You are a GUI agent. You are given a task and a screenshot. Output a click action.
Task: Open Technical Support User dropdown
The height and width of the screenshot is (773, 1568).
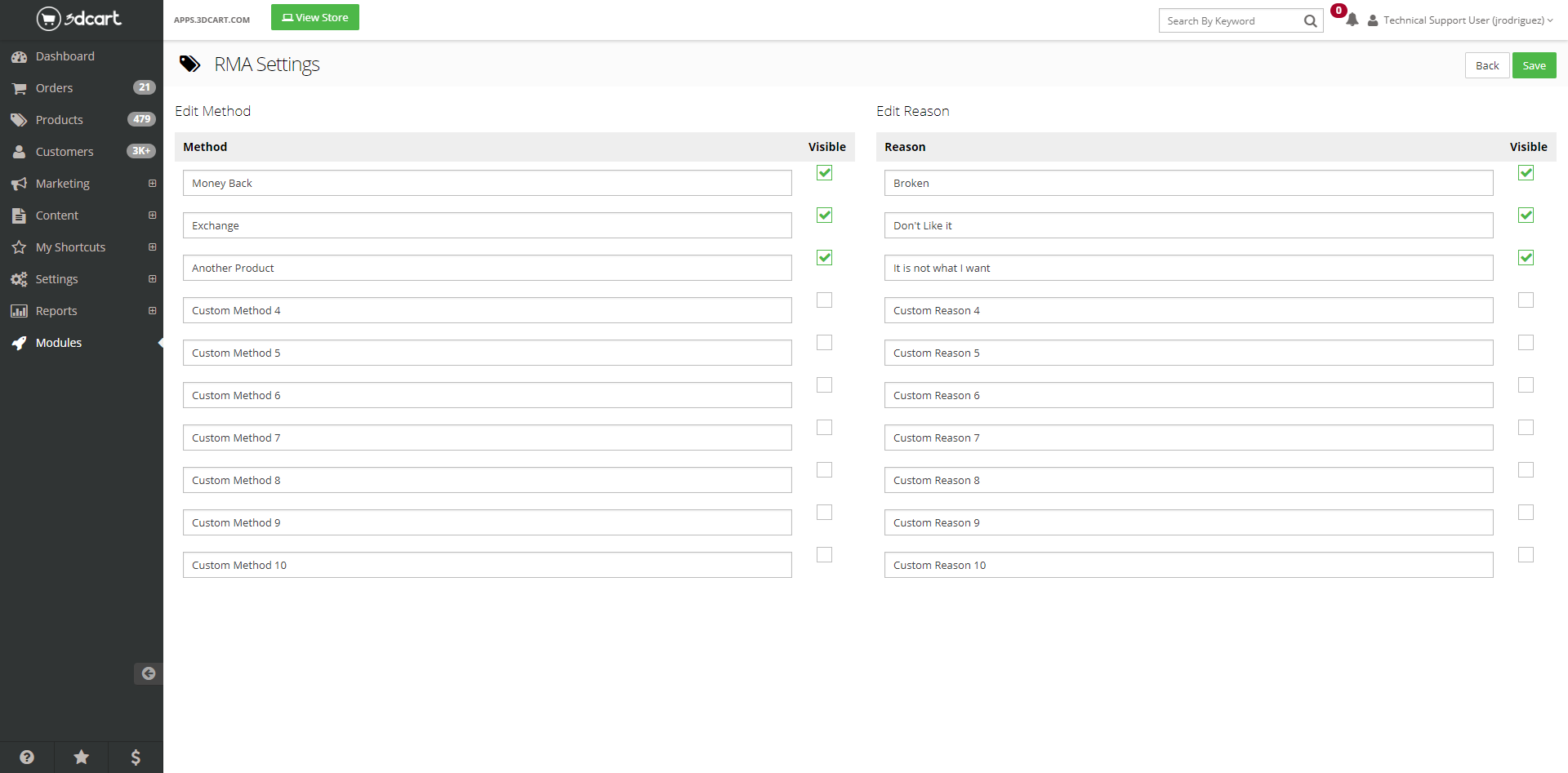click(x=1463, y=20)
